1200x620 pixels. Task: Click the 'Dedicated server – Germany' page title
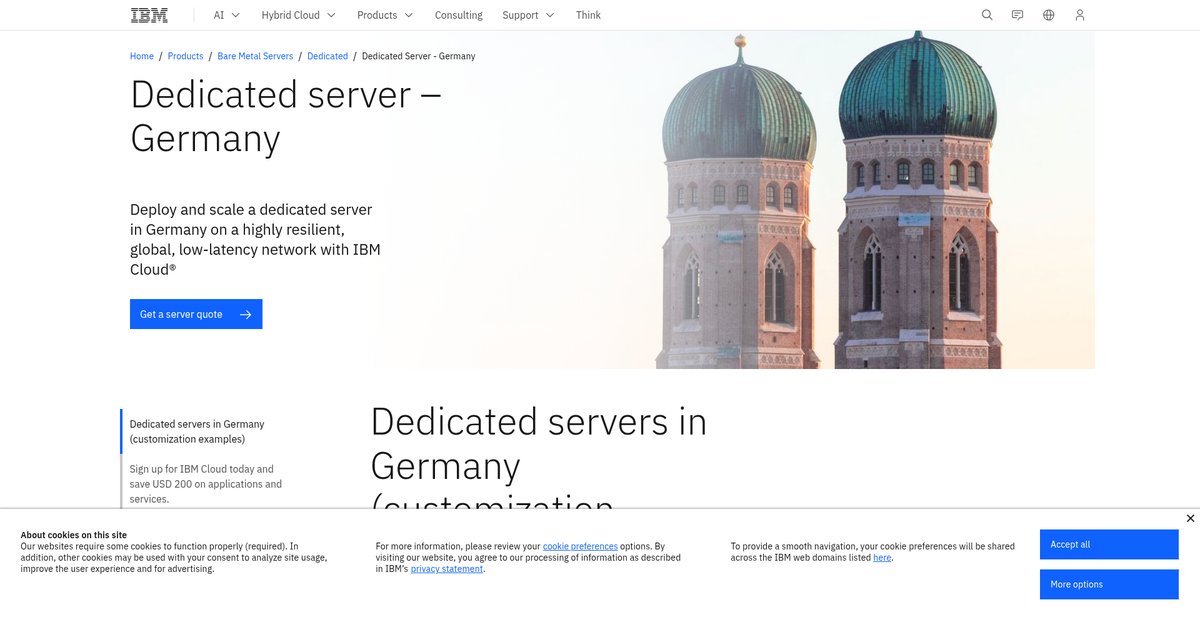click(286, 116)
